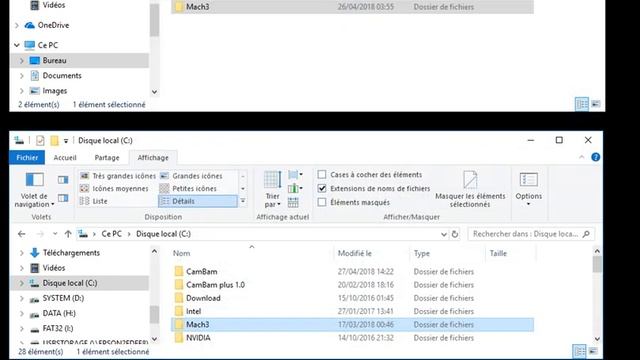Click 'Ce PC' in the address bar

pos(111,234)
